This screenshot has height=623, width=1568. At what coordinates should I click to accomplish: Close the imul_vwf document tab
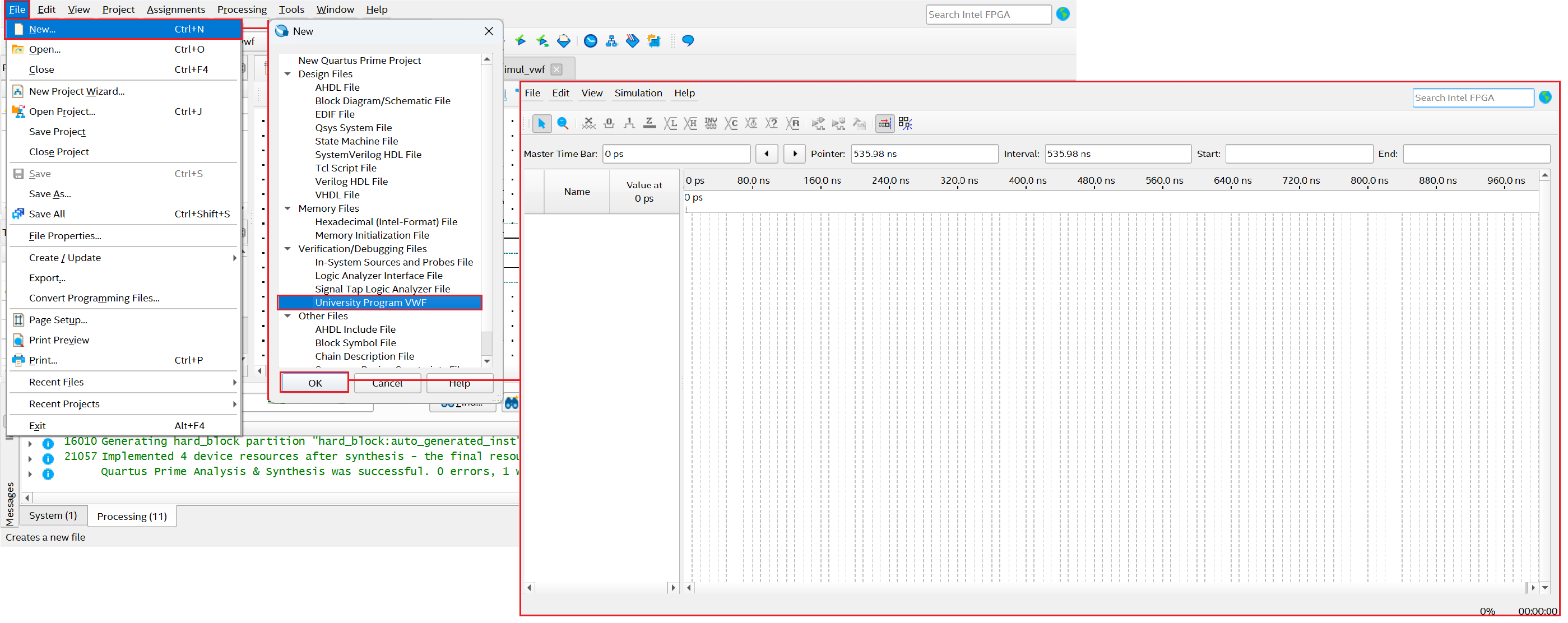point(556,69)
